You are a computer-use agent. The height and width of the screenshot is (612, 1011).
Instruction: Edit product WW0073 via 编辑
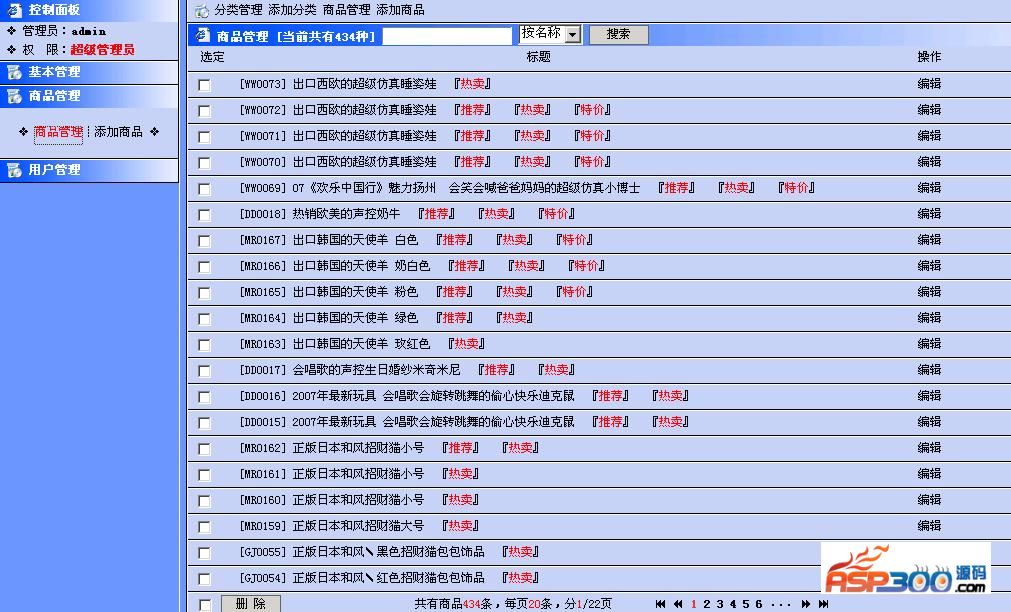[x=929, y=84]
